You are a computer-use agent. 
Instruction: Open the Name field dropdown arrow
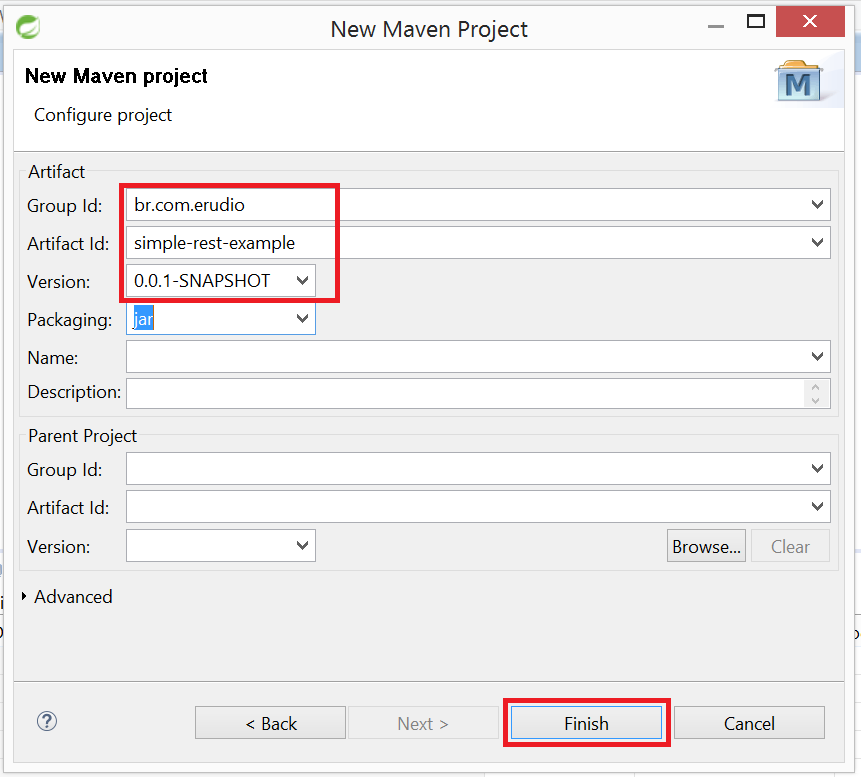[818, 357]
